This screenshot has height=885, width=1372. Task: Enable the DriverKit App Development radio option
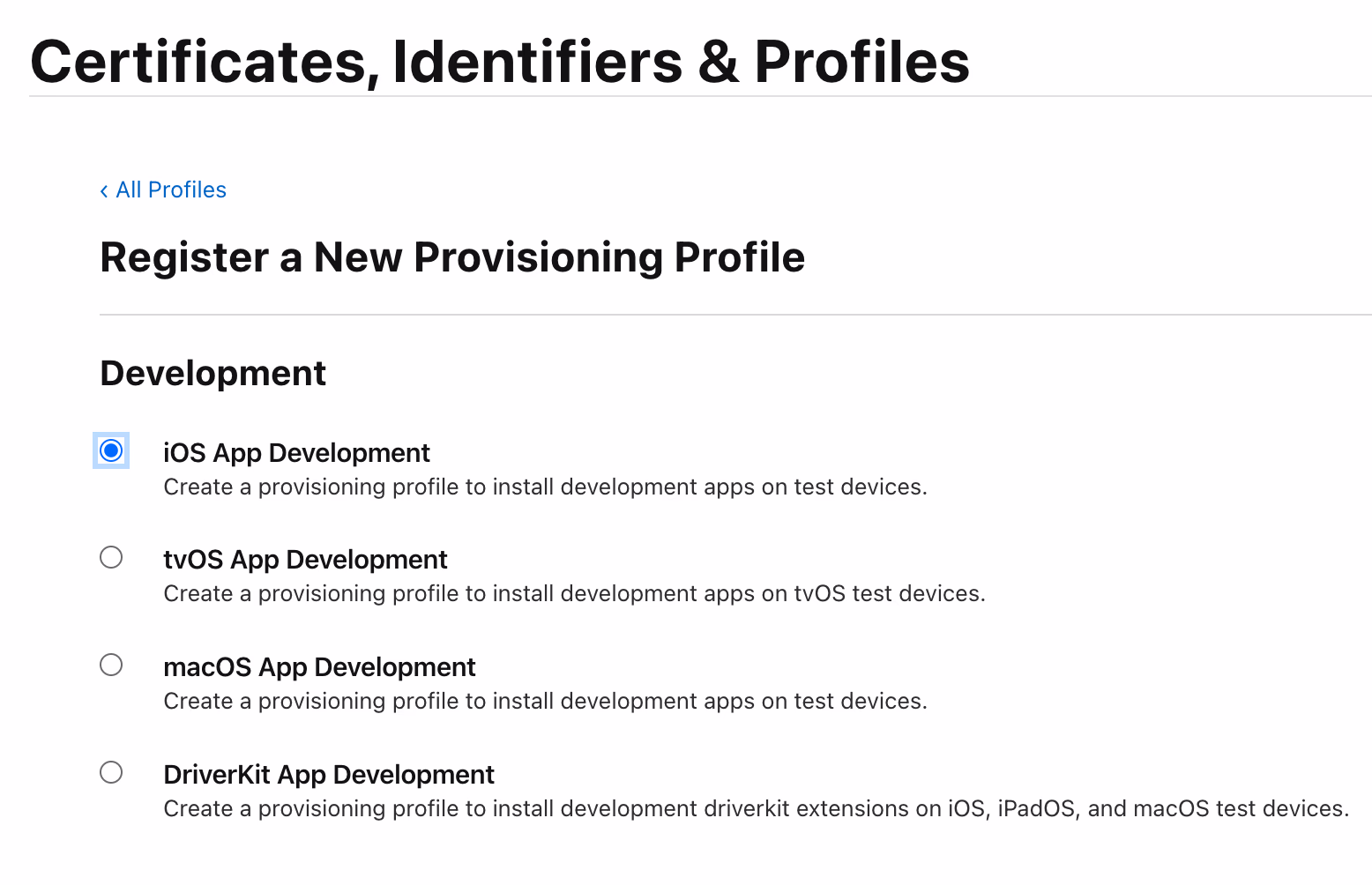pyautogui.click(x=111, y=773)
